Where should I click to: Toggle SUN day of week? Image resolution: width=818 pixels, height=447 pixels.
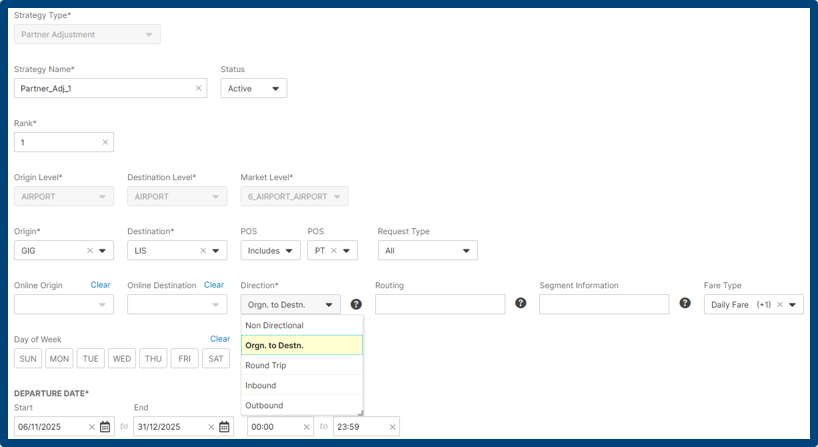click(x=28, y=359)
